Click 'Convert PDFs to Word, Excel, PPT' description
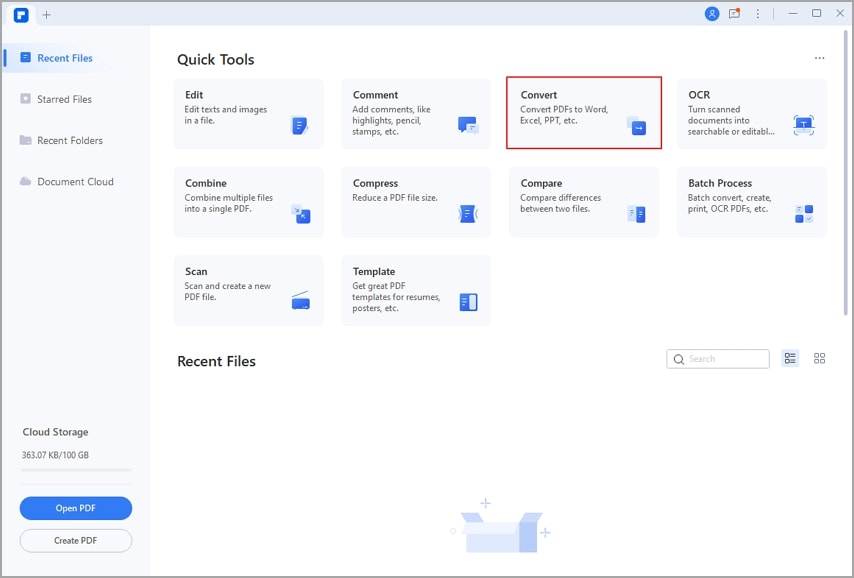This screenshot has height=578, width=854. [x=564, y=115]
